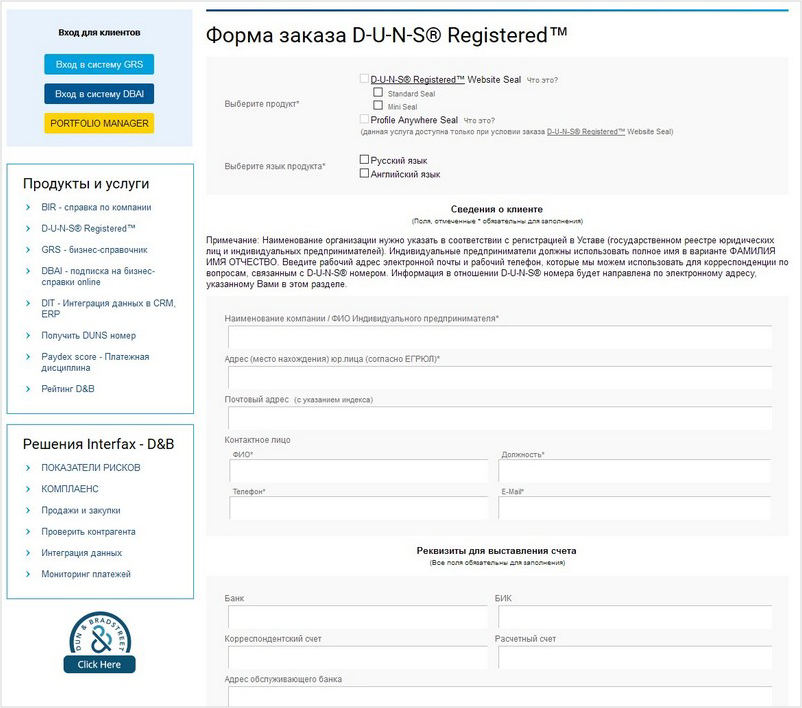Image resolution: width=802 pixels, height=708 pixels.
Task: Click chevron icon beside BIR - справка по компании
Action: (28, 207)
